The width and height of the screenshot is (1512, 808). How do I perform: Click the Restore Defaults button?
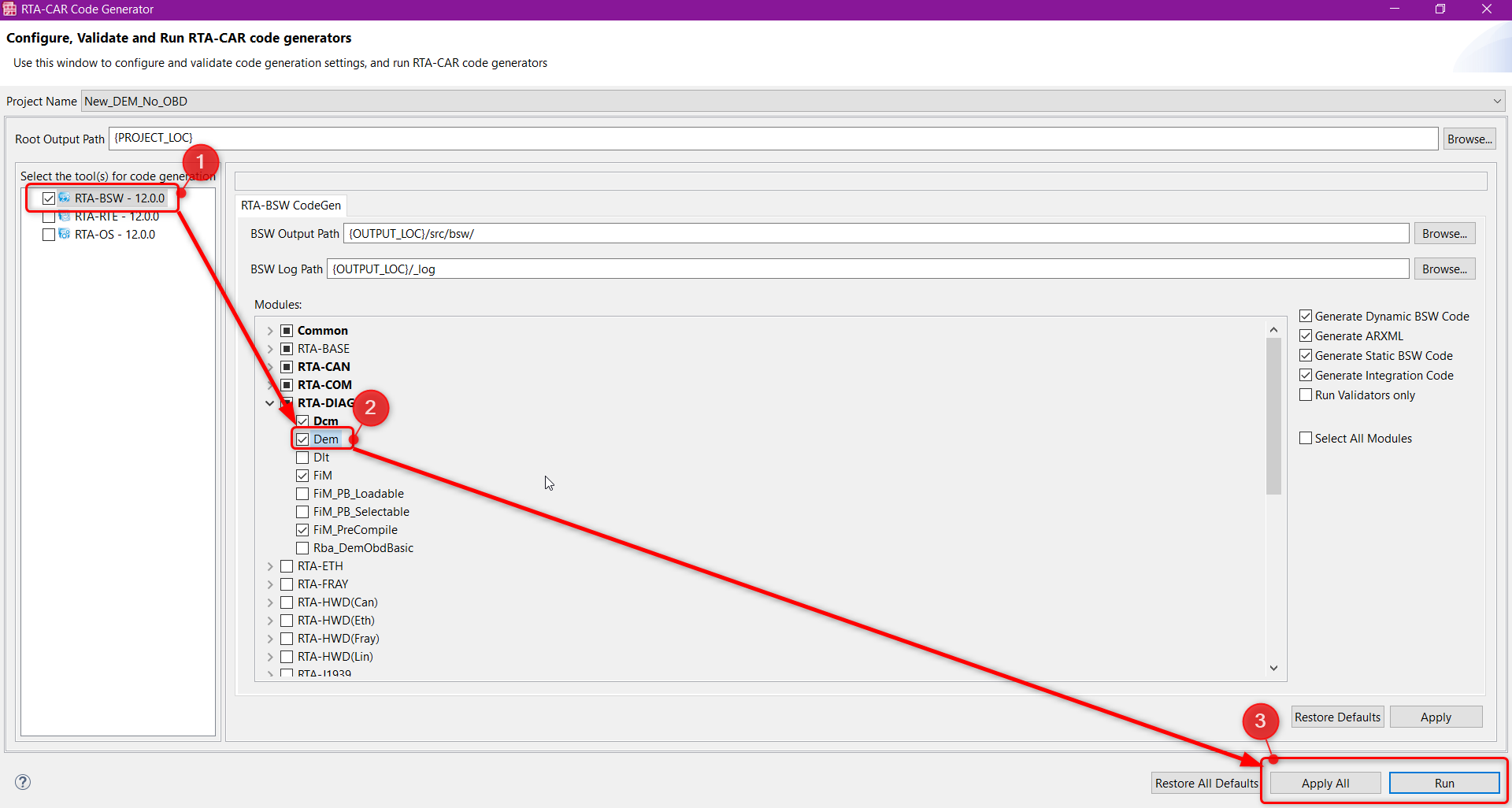click(1337, 717)
